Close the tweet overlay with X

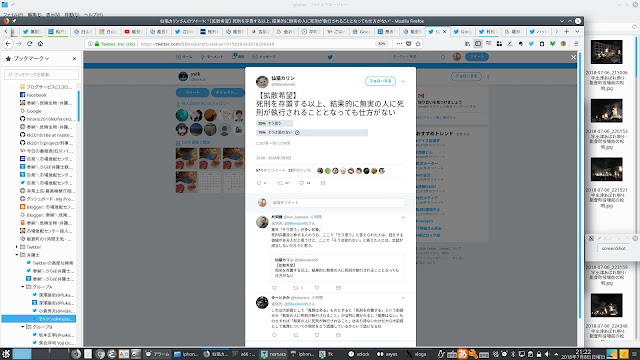(x=573, y=57)
